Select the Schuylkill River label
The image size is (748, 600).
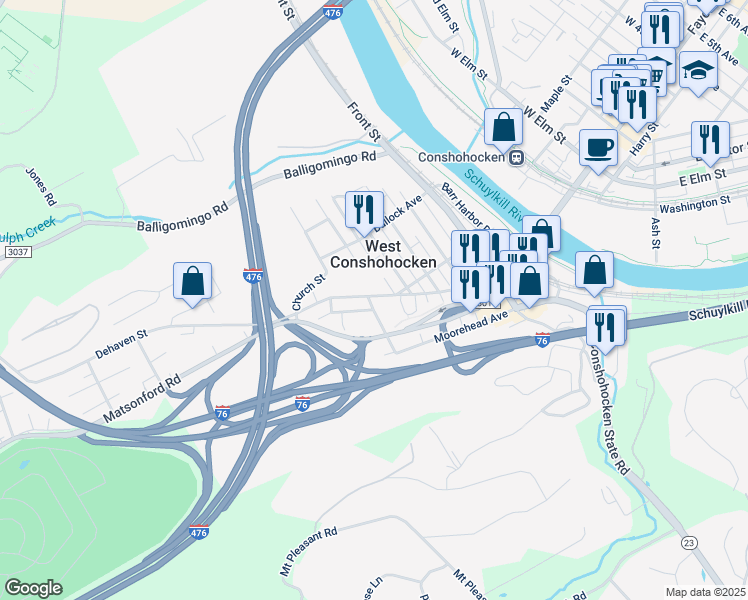click(x=494, y=193)
